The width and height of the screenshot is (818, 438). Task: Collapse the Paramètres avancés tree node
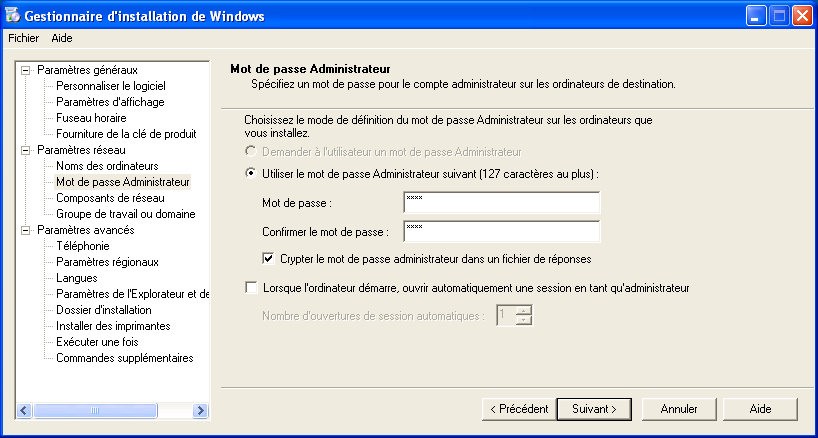pyautogui.click(x=25, y=230)
